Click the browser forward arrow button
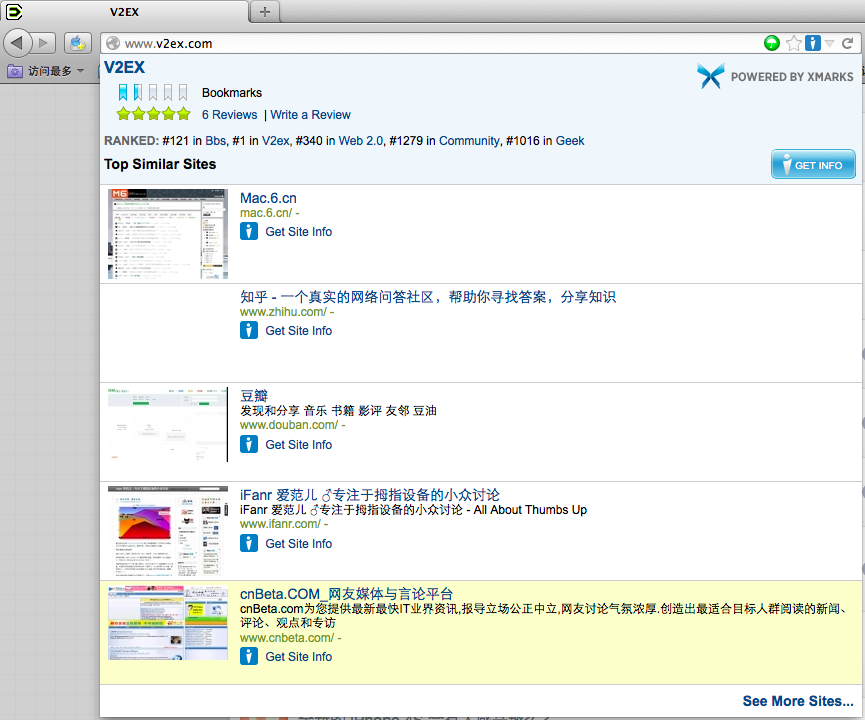Image resolution: width=865 pixels, height=720 pixels. pos(44,43)
